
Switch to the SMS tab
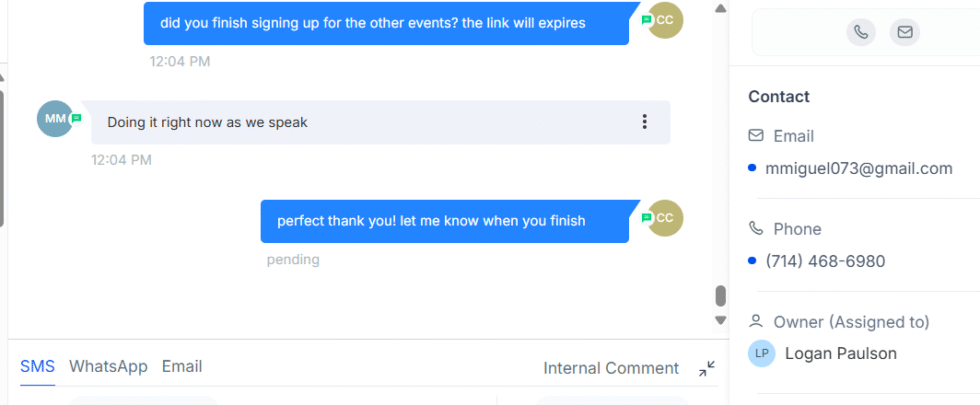click(x=38, y=366)
